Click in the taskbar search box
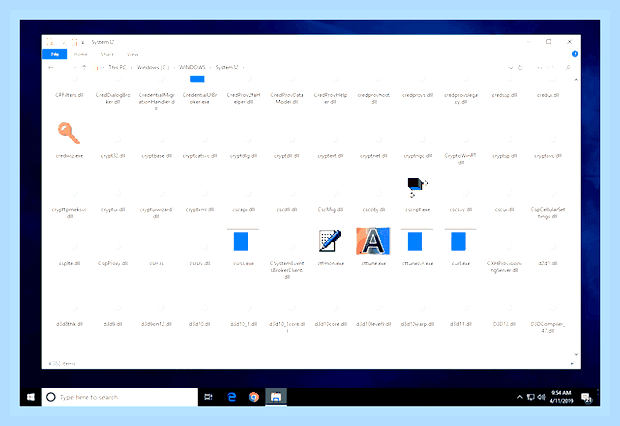The image size is (620, 426). click(119, 397)
